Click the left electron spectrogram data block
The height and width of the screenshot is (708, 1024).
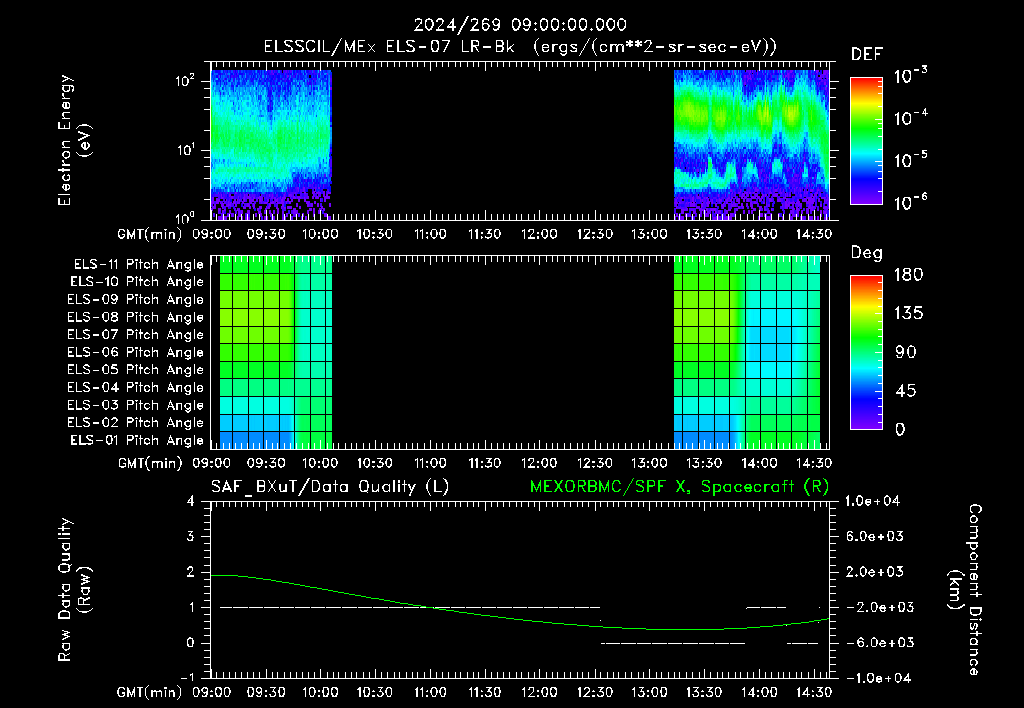click(x=271, y=144)
